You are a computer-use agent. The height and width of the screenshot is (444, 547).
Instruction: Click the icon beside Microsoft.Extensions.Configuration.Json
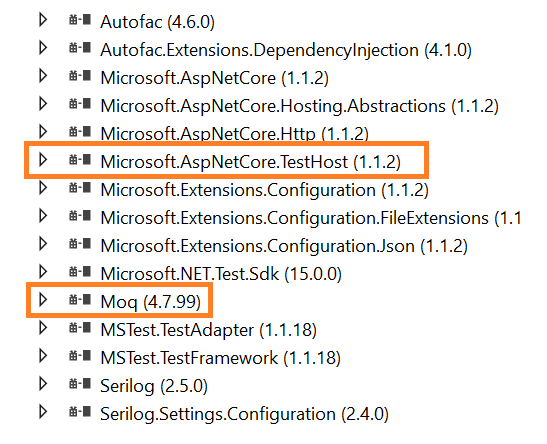pos(80,243)
